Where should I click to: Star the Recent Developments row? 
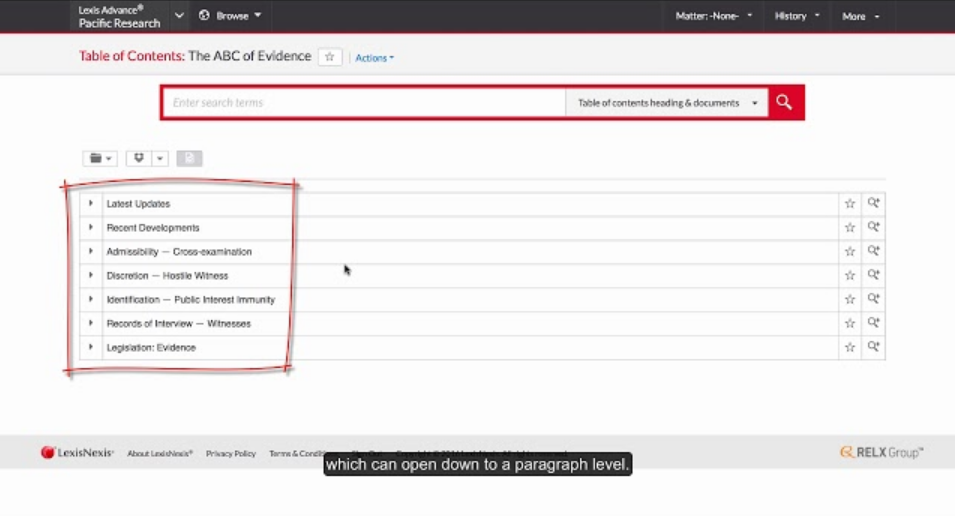(x=850, y=227)
